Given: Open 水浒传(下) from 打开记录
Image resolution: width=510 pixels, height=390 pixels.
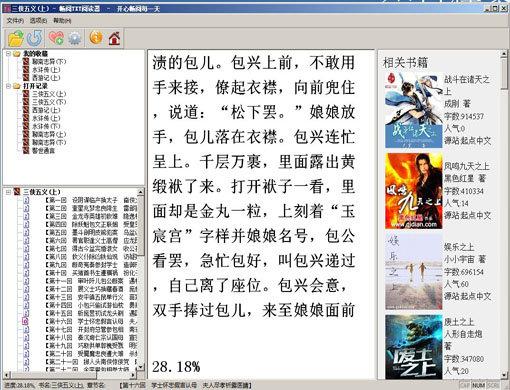Looking at the screenshot, I should 46,126.
